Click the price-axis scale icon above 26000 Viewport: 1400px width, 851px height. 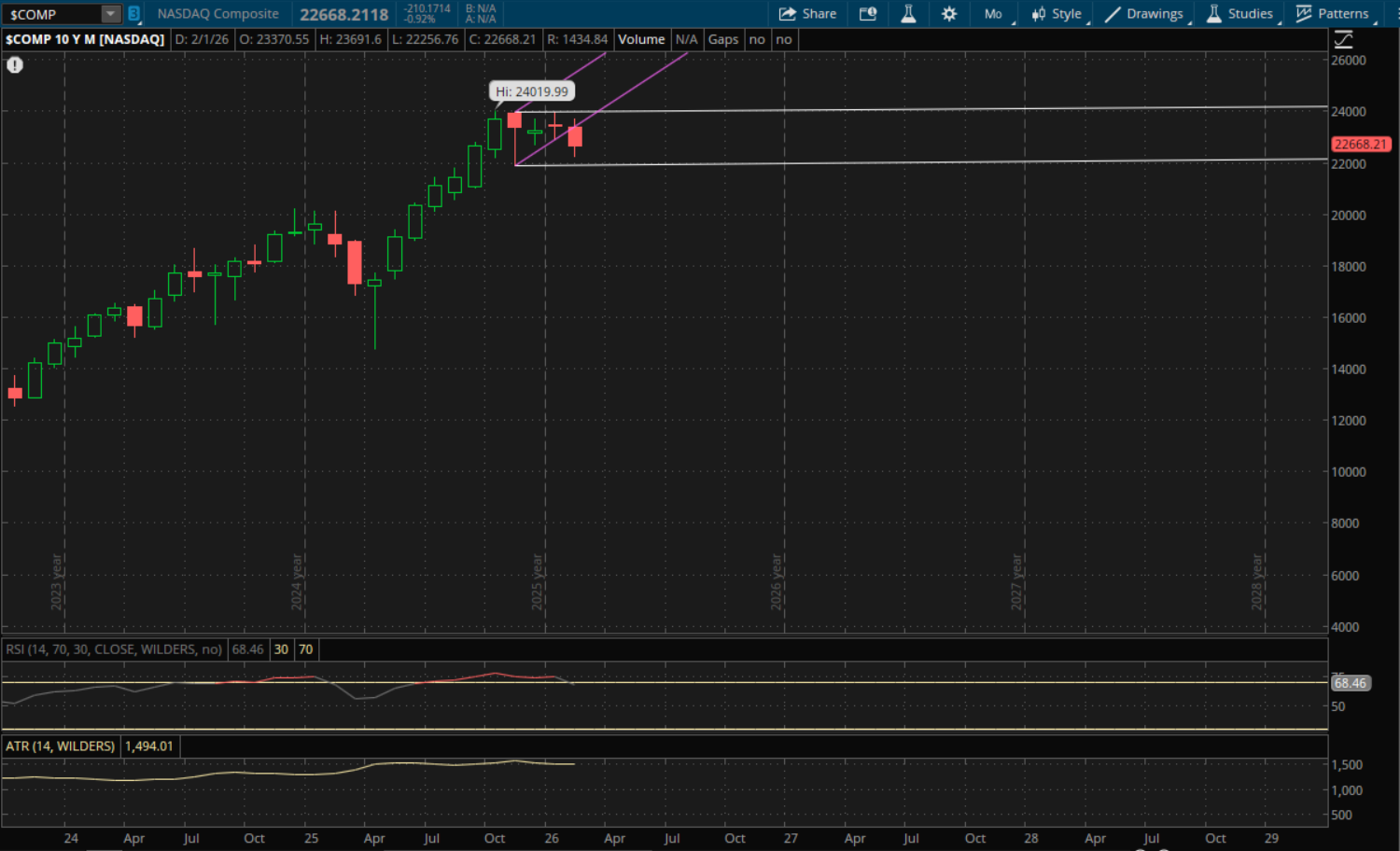[x=1343, y=39]
